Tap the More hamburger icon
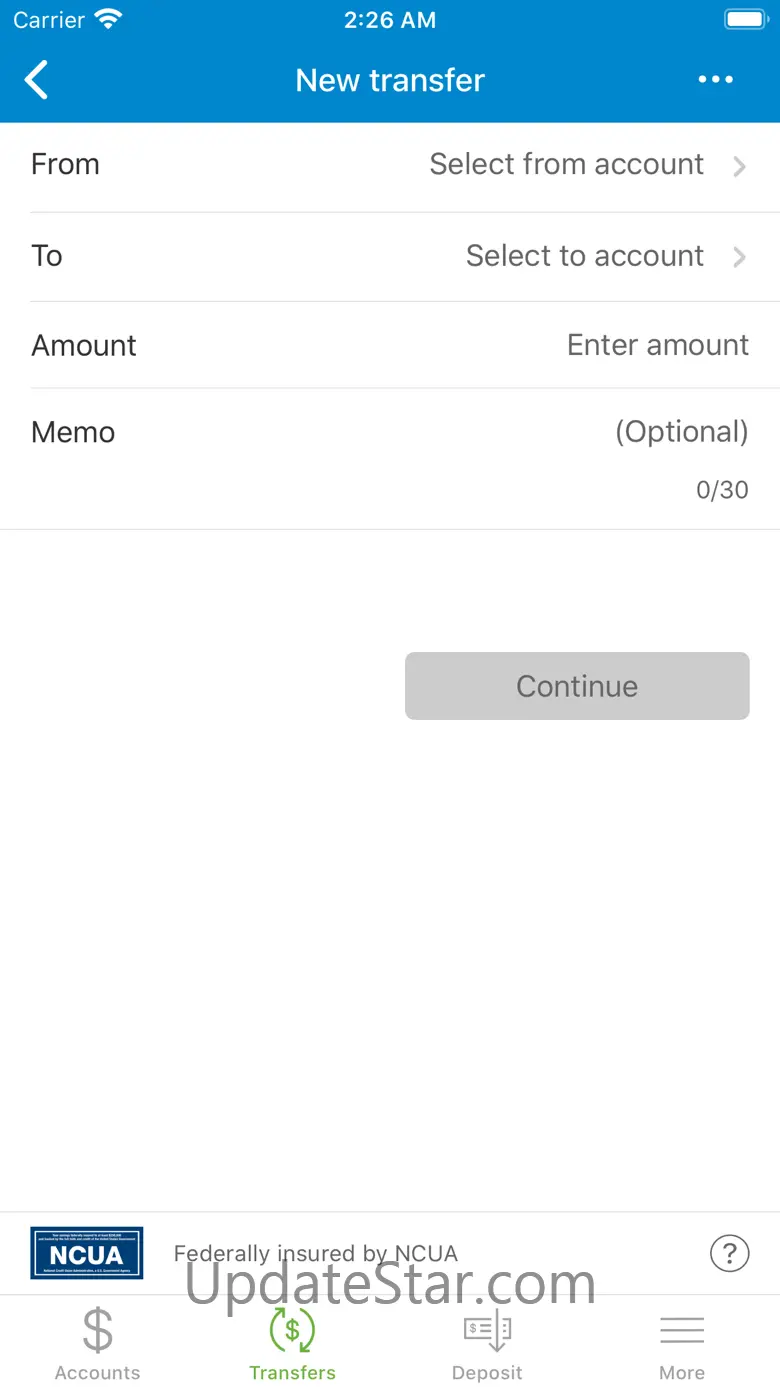Viewport: 780px width, 1387px height. click(682, 1330)
